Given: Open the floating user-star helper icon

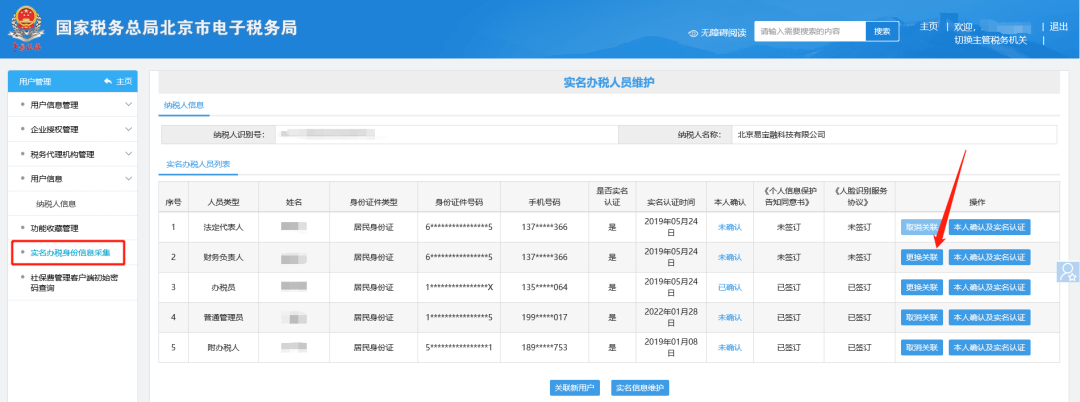Looking at the screenshot, I should 1068,271.
